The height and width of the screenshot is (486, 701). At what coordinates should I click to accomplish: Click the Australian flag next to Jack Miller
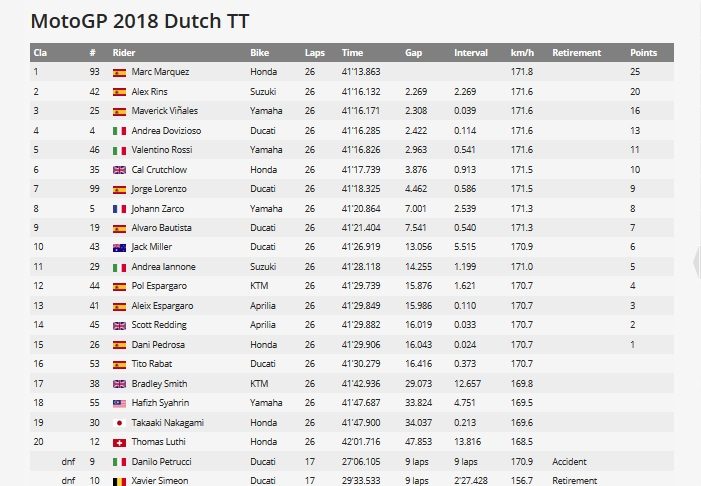click(x=119, y=245)
